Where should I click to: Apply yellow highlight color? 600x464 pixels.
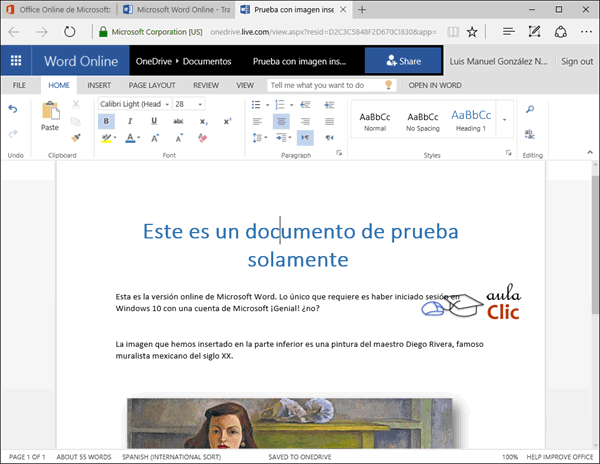tap(106, 138)
